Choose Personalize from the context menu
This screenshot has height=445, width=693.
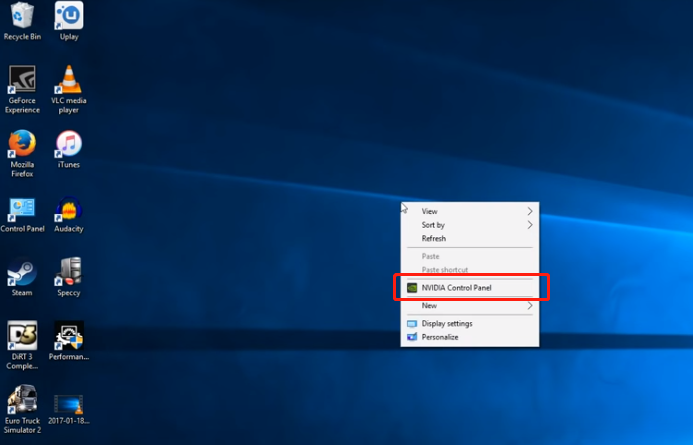pos(470,337)
